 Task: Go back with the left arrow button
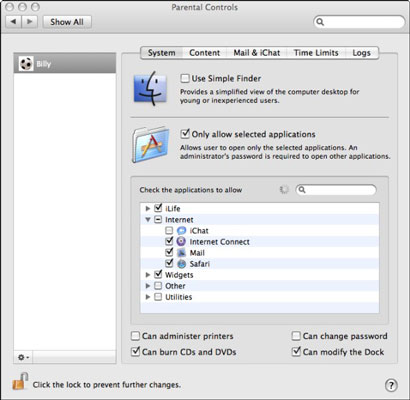tap(14, 22)
